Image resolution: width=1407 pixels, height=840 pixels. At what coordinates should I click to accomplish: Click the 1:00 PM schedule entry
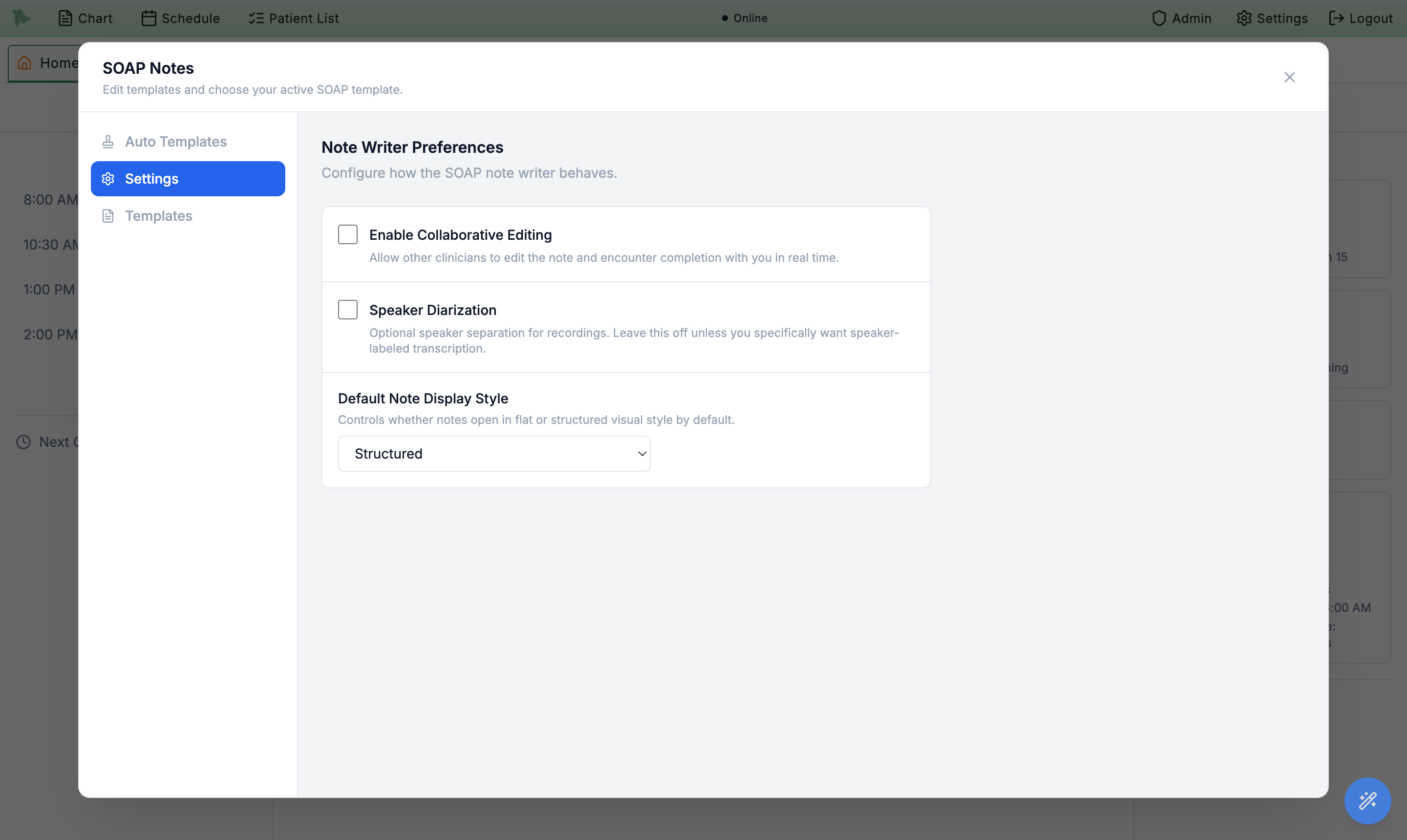49,290
